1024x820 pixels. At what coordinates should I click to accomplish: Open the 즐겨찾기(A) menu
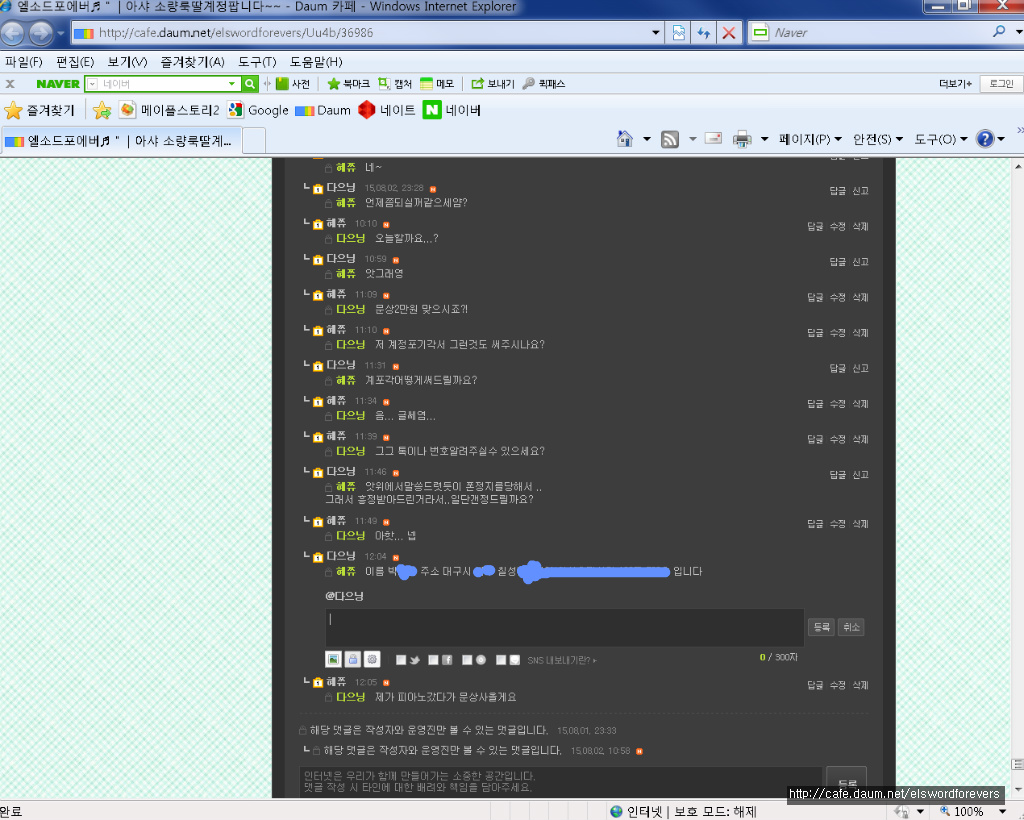193,62
